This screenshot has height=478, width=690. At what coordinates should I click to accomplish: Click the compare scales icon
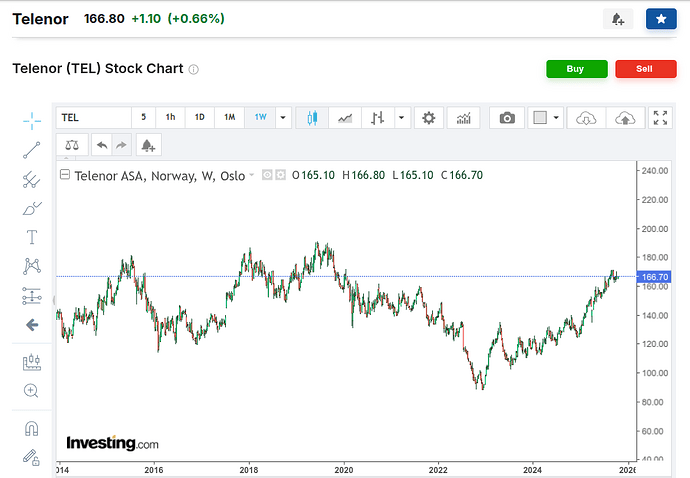click(x=72, y=145)
